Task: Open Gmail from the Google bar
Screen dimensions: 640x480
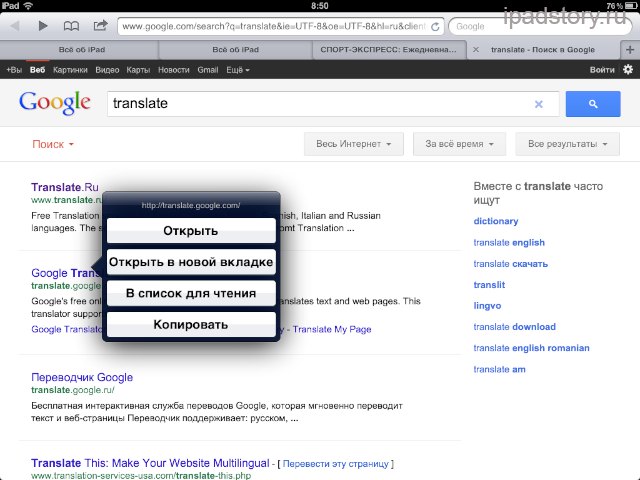Action: pos(208,70)
